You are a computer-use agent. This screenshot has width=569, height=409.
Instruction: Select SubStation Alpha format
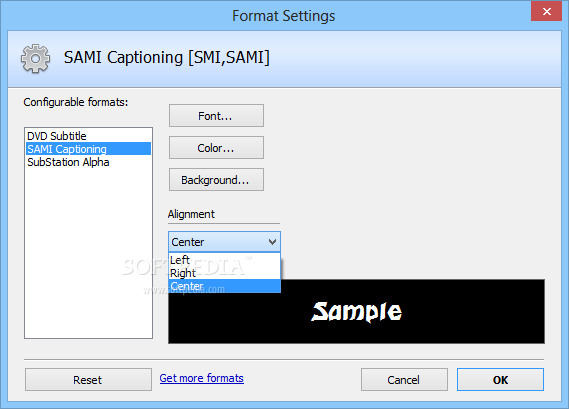89,162
